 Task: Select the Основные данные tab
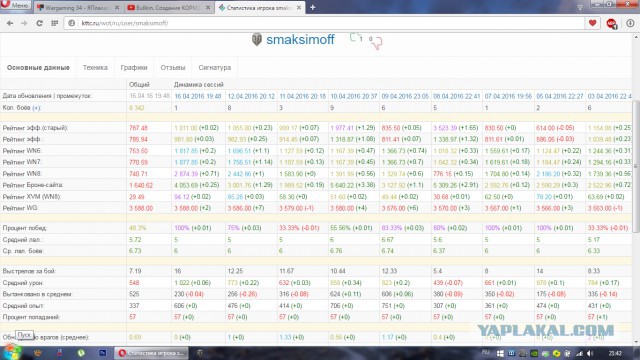pos(38,67)
